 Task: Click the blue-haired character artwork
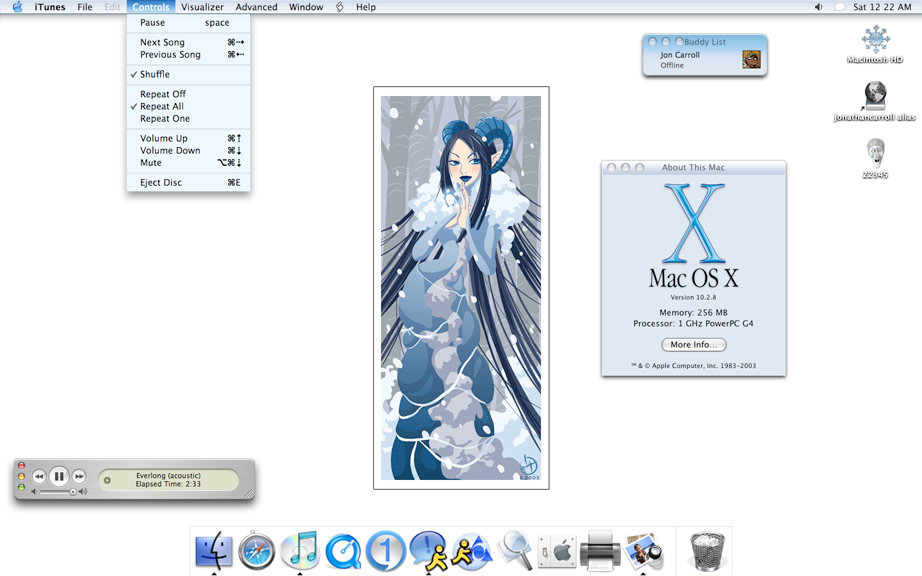[461, 288]
